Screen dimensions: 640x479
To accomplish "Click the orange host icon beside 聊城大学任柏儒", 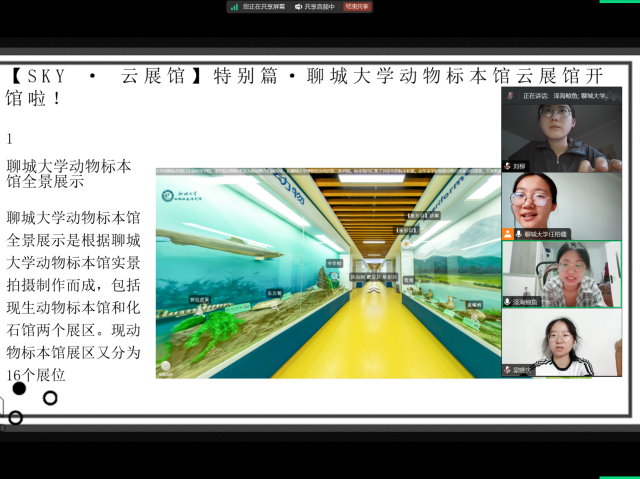I will 507,234.
